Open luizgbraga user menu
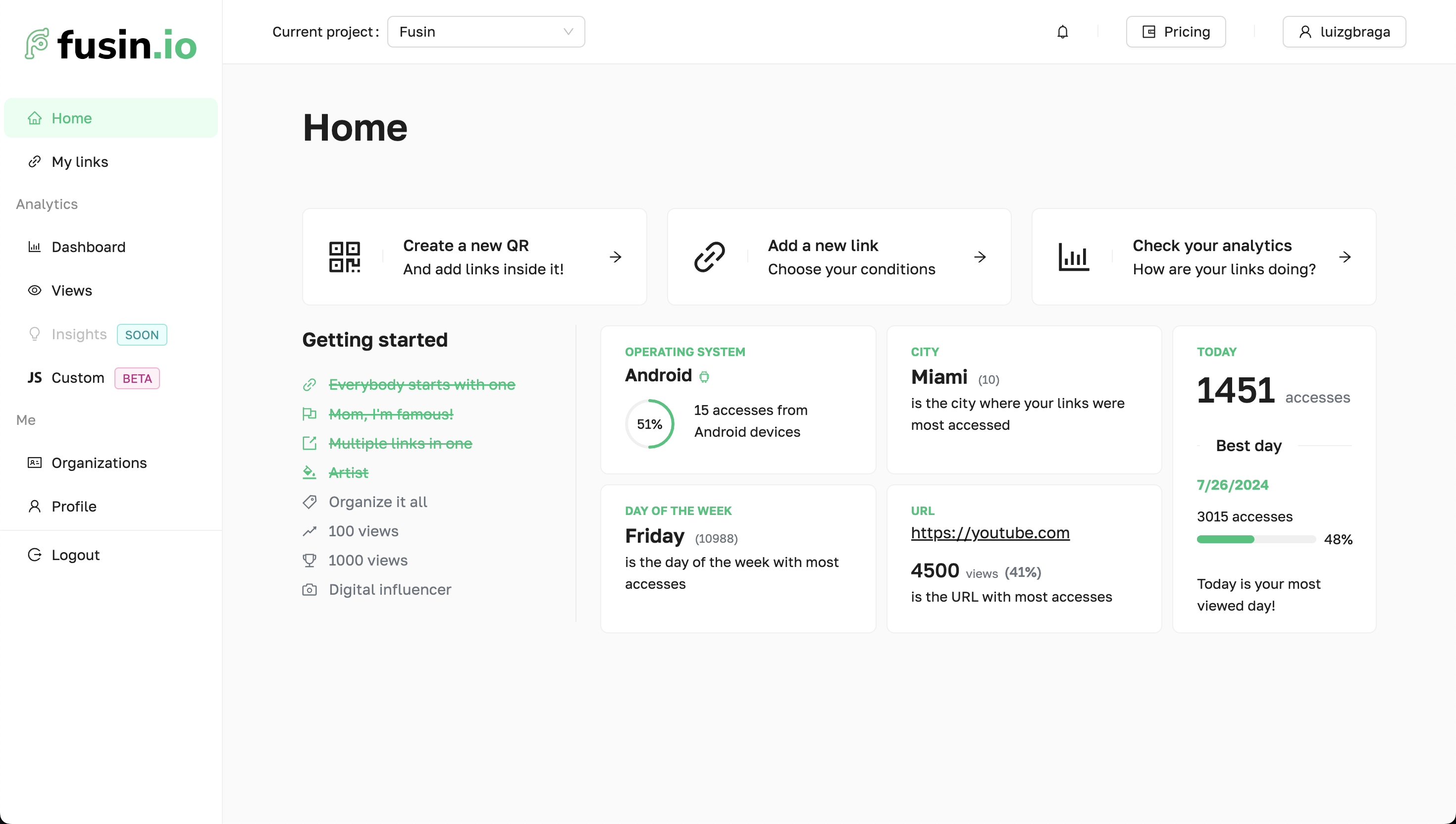 pos(1344,32)
